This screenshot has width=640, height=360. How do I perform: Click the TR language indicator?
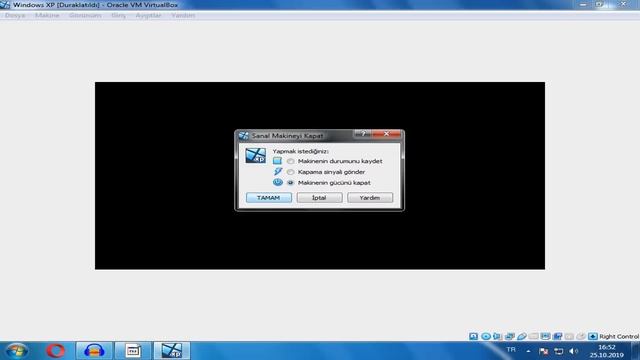(x=511, y=350)
